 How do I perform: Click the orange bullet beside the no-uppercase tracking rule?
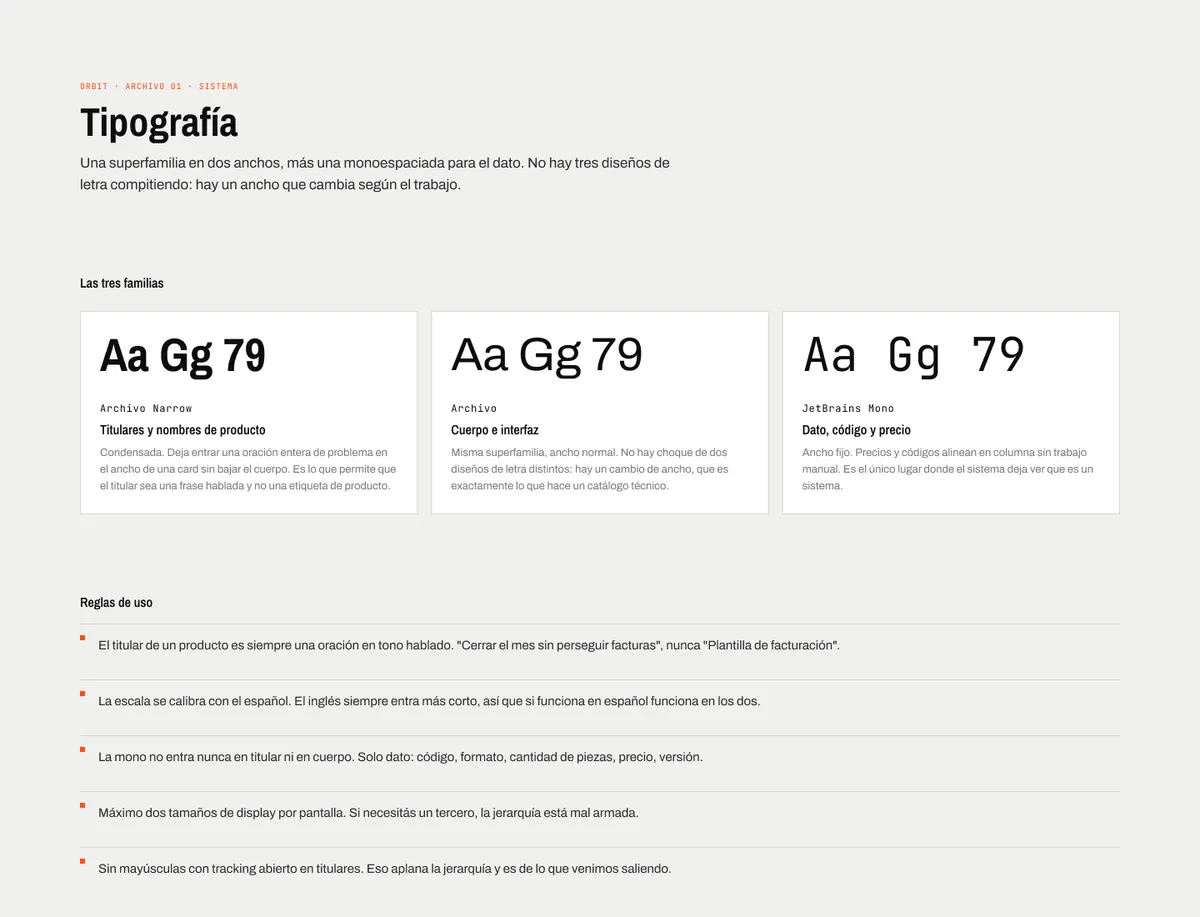point(83,861)
